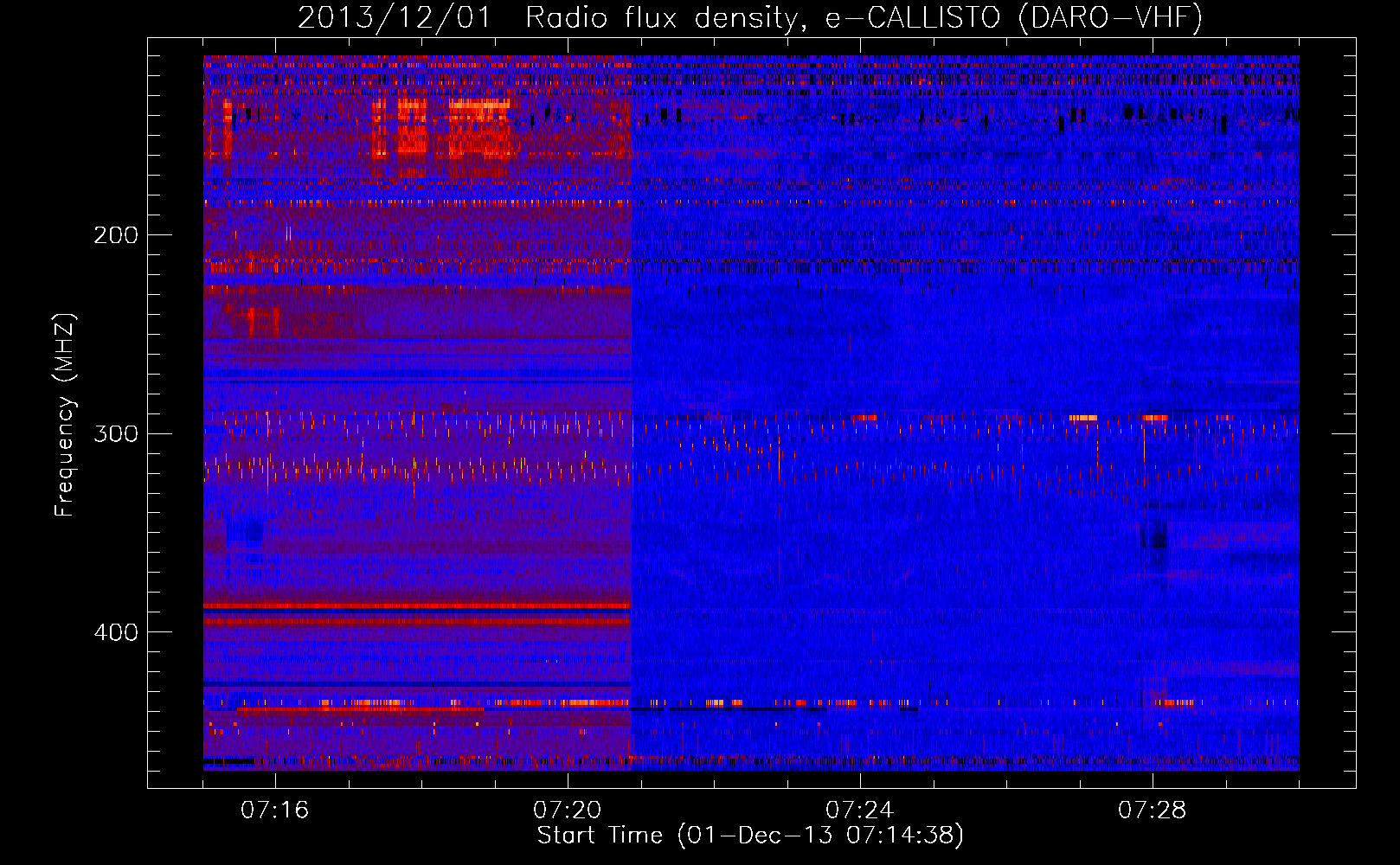This screenshot has width=1400, height=865.
Task: Click the plot title '2013/12/01 Radio flux density'
Action: [x=750, y=17]
